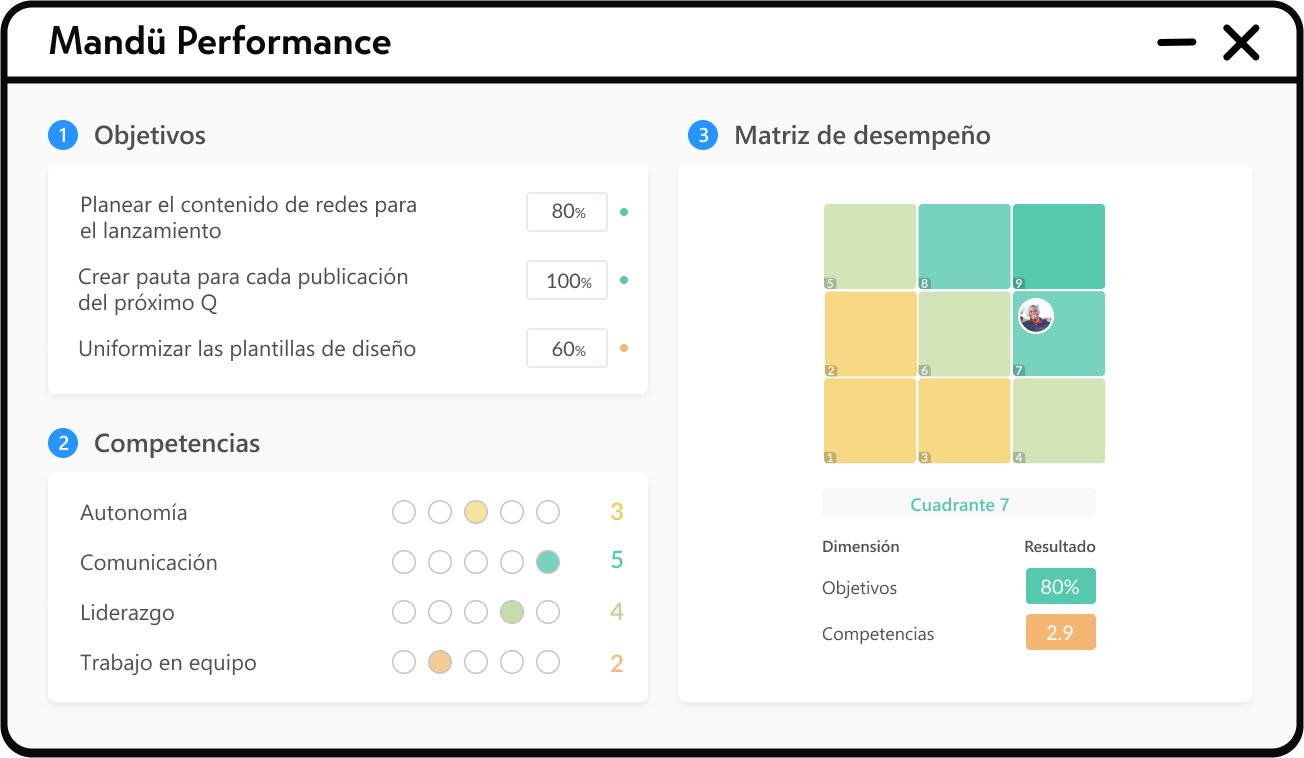Select quadrant 1 in the performance matrix
The height and width of the screenshot is (758, 1304).
pos(870,420)
